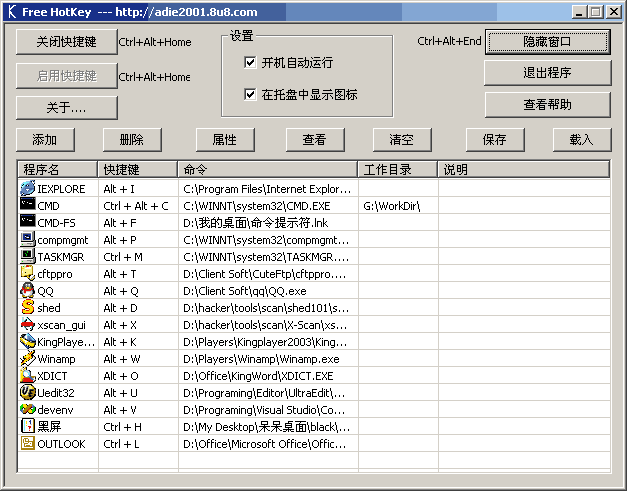627x491 pixels.
Task: Click the 黑屏 entry icon
Action: [28, 426]
